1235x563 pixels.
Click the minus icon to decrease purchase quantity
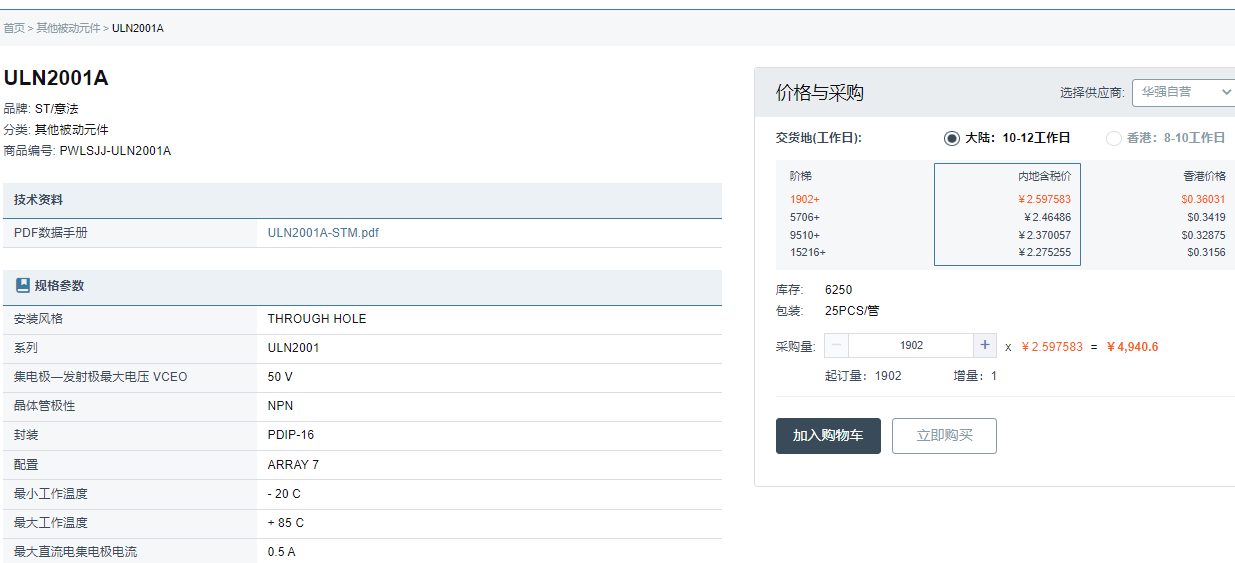[837, 345]
